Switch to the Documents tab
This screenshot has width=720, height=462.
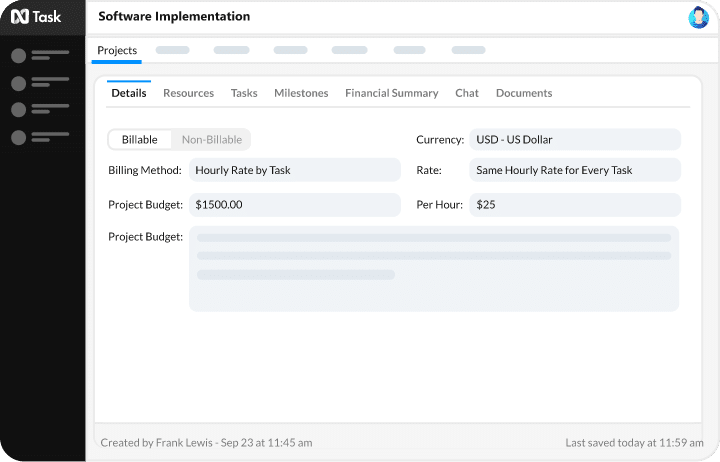tap(524, 93)
